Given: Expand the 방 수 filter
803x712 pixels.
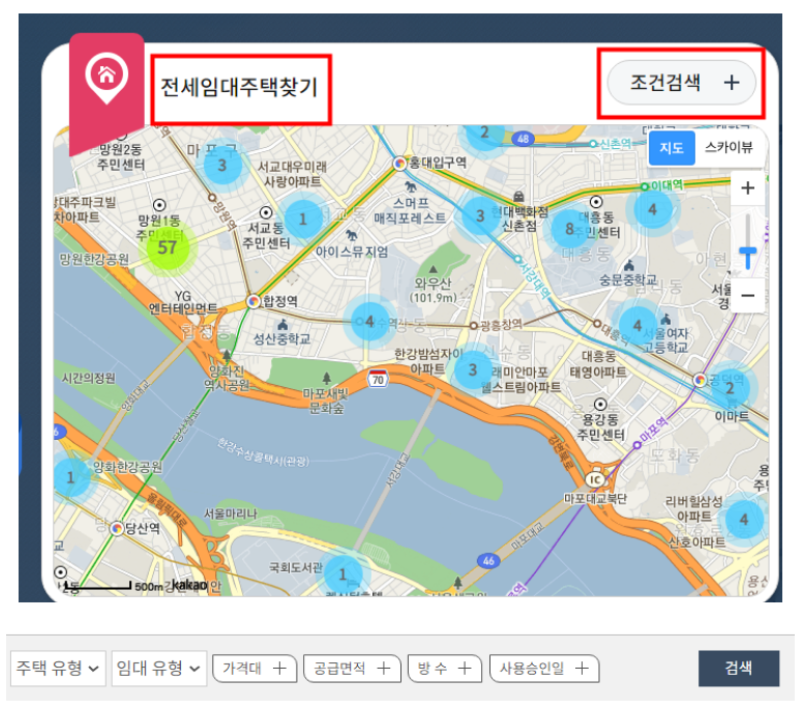Looking at the screenshot, I should click(x=445, y=668).
